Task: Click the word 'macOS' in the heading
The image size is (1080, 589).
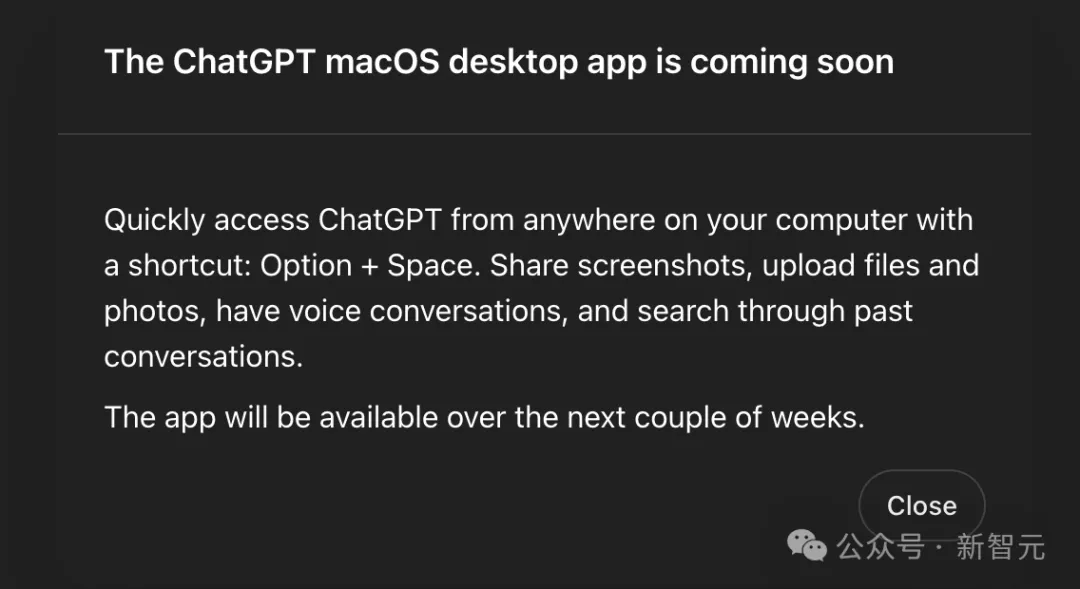Action: tap(382, 62)
